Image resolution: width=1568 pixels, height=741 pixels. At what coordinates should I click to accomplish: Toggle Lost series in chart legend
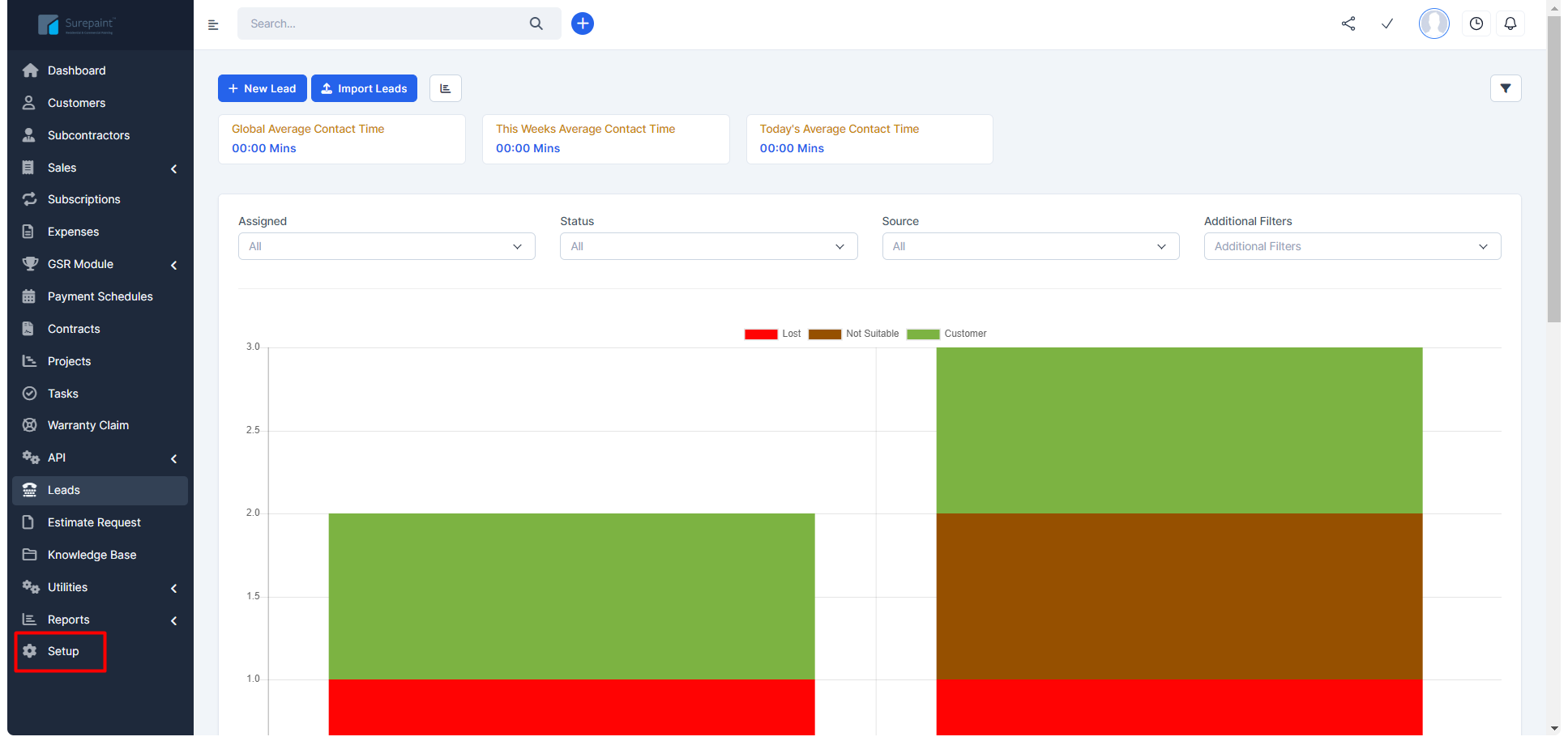coord(772,334)
